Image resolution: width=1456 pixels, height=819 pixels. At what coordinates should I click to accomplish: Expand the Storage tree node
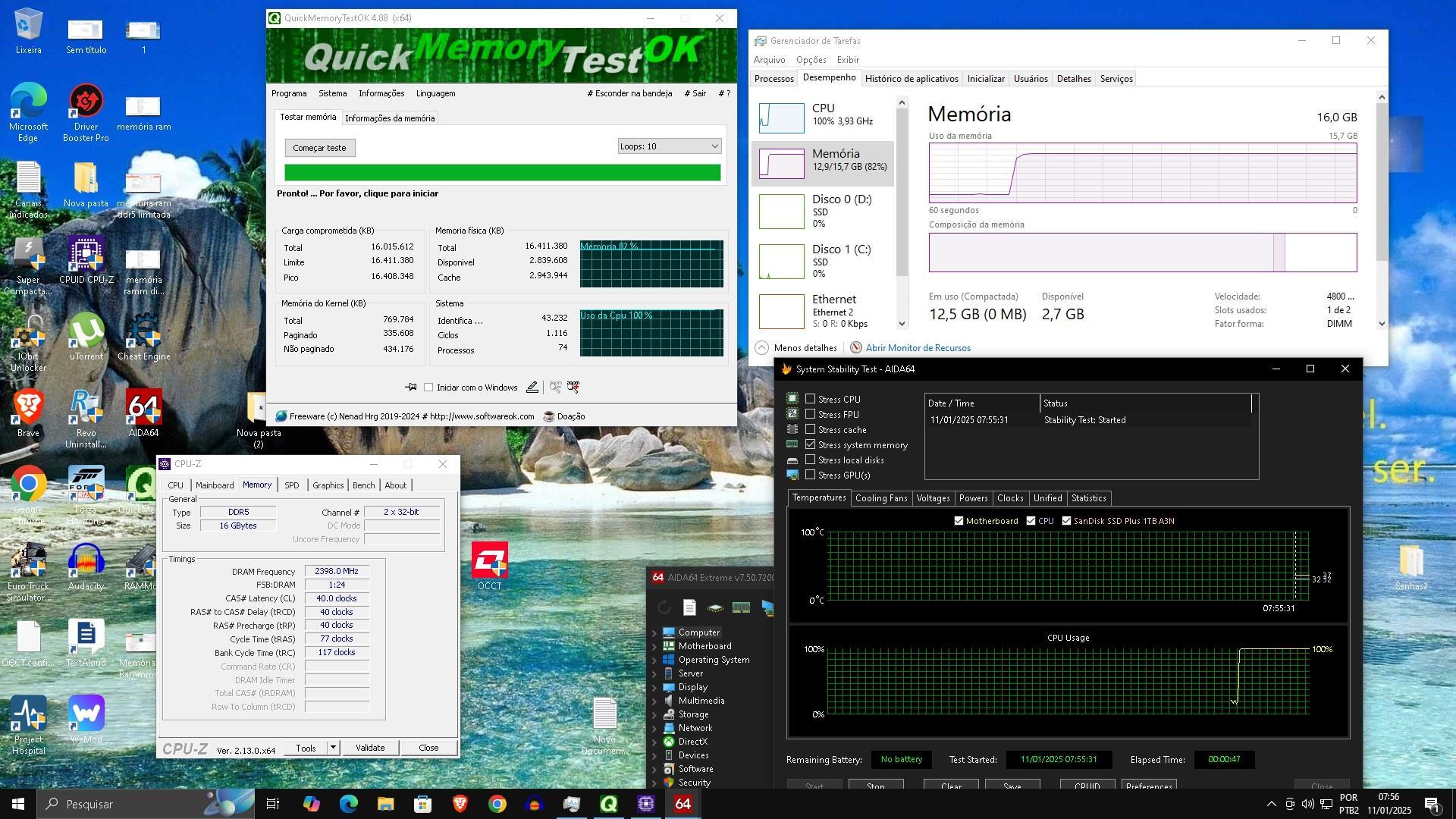pos(654,714)
